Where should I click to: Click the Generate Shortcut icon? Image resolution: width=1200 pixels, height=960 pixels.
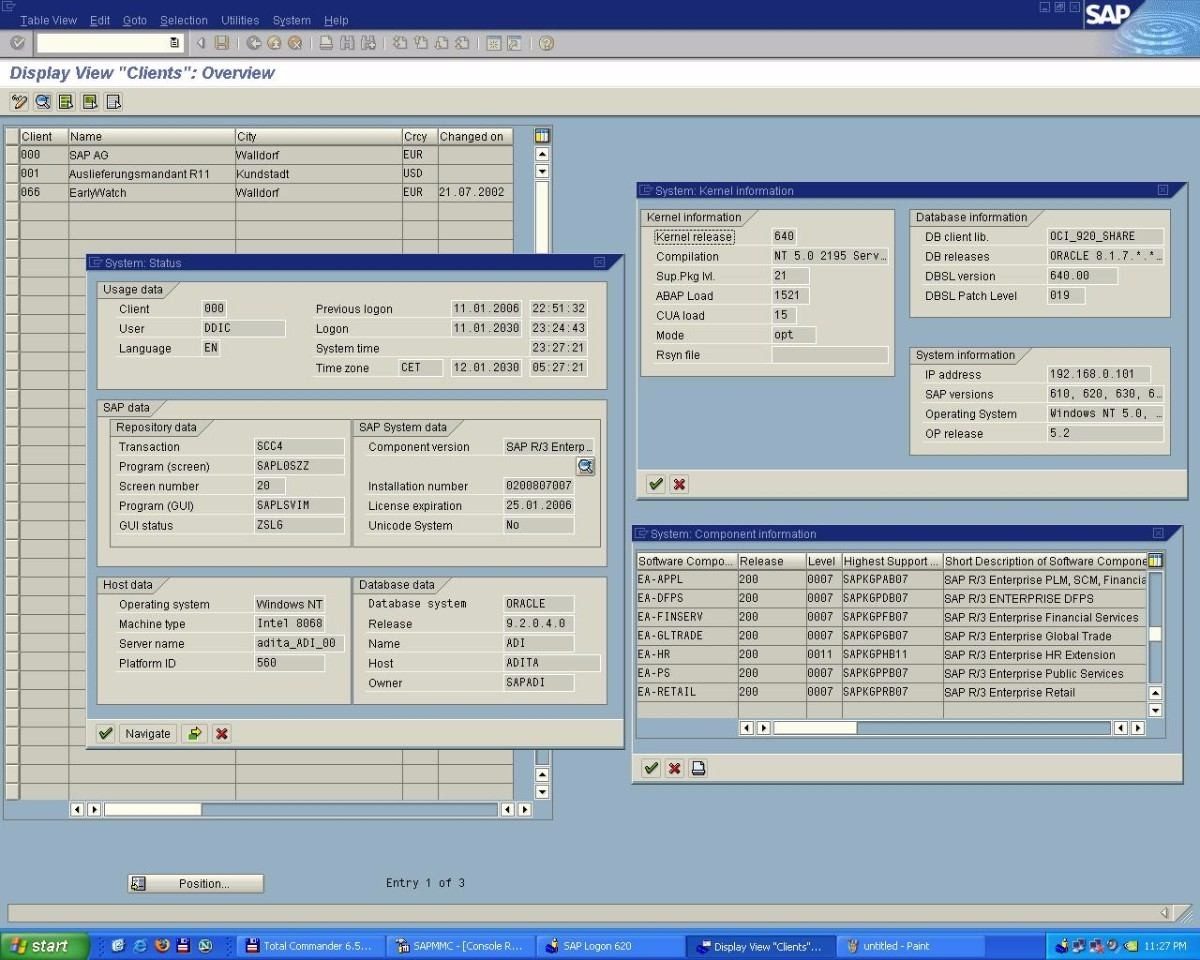(x=514, y=43)
